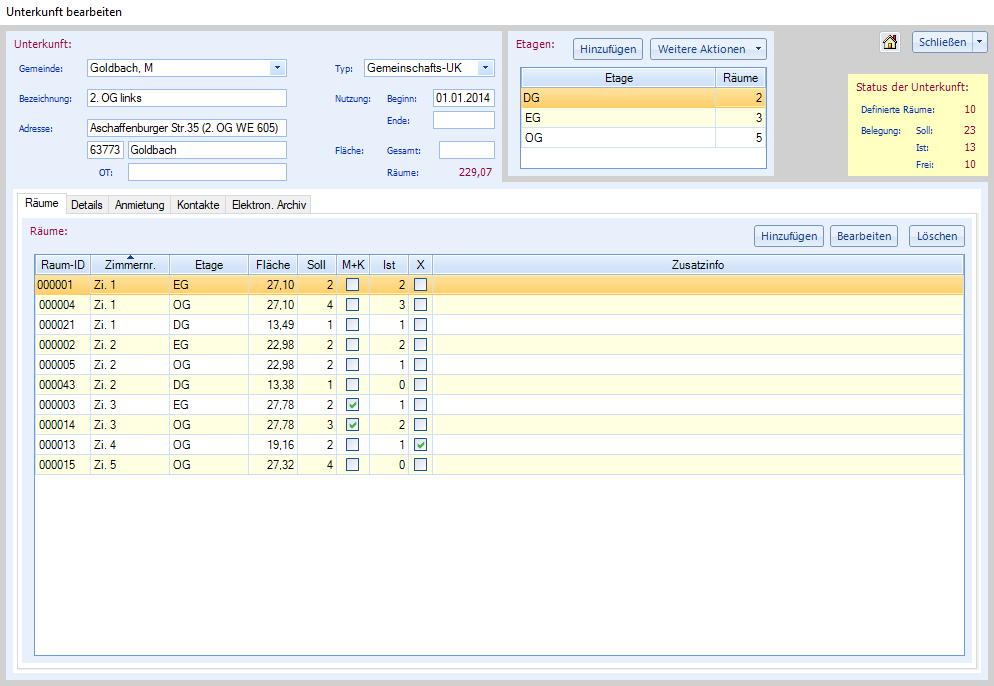Open the Kontakte tab

[198, 205]
